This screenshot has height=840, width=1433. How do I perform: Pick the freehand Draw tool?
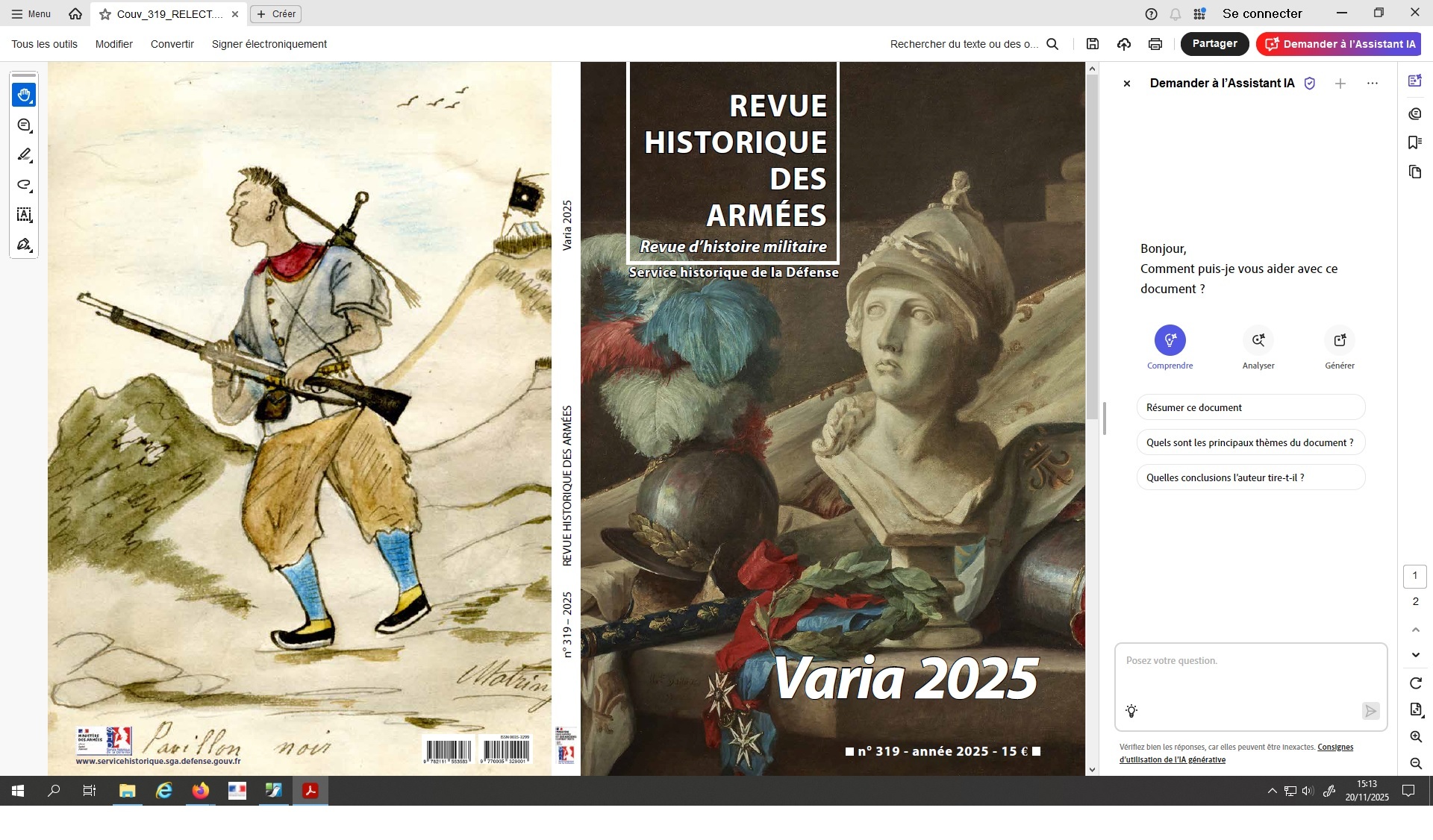click(x=23, y=186)
